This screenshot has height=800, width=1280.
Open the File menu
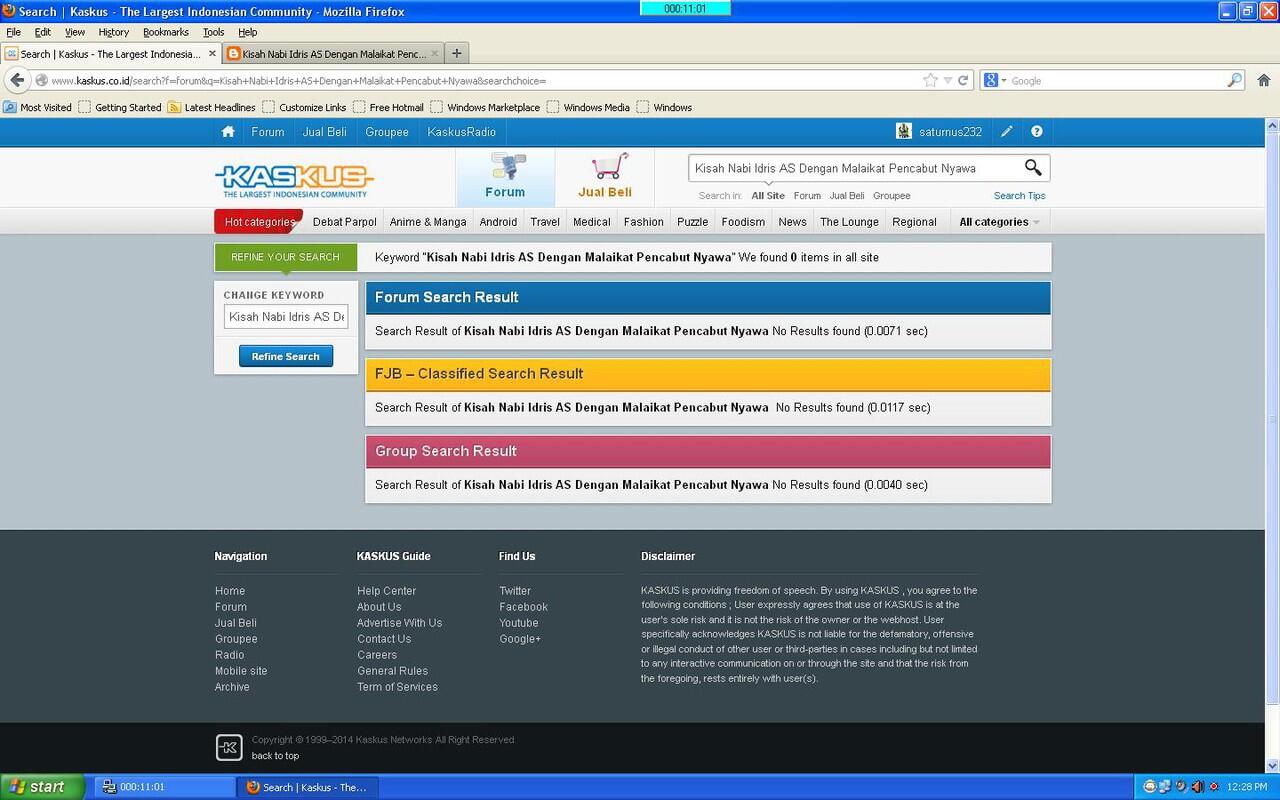13,32
